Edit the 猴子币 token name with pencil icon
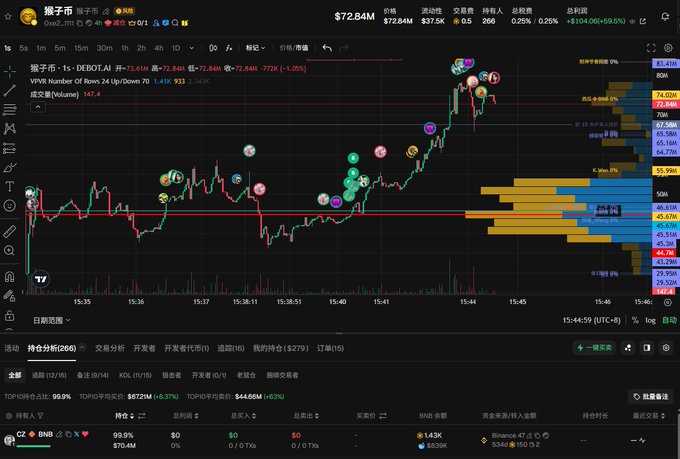This screenshot has height=459, width=680. [106, 11]
